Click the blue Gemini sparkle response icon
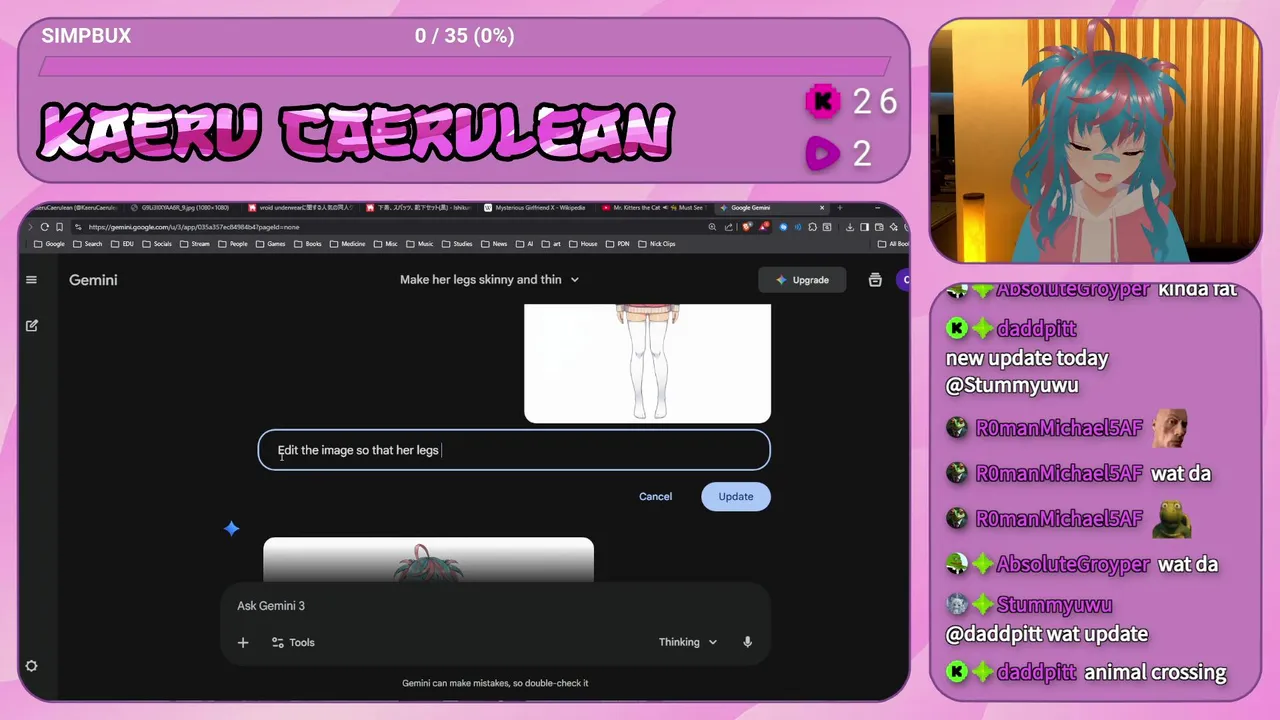The height and width of the screenshot is (720, 1280). pyautogui.click(x=231, y=528)
